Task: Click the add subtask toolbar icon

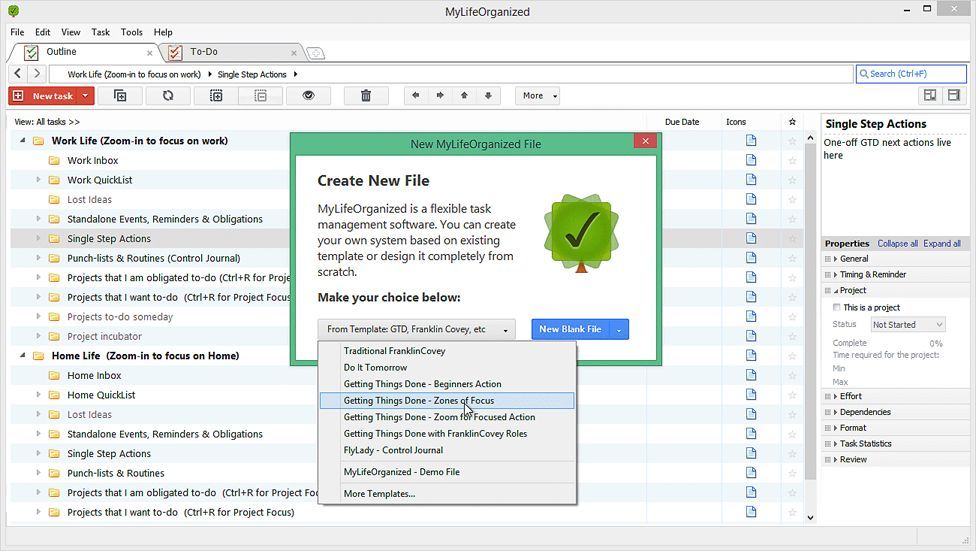Action: click(120, 96)
